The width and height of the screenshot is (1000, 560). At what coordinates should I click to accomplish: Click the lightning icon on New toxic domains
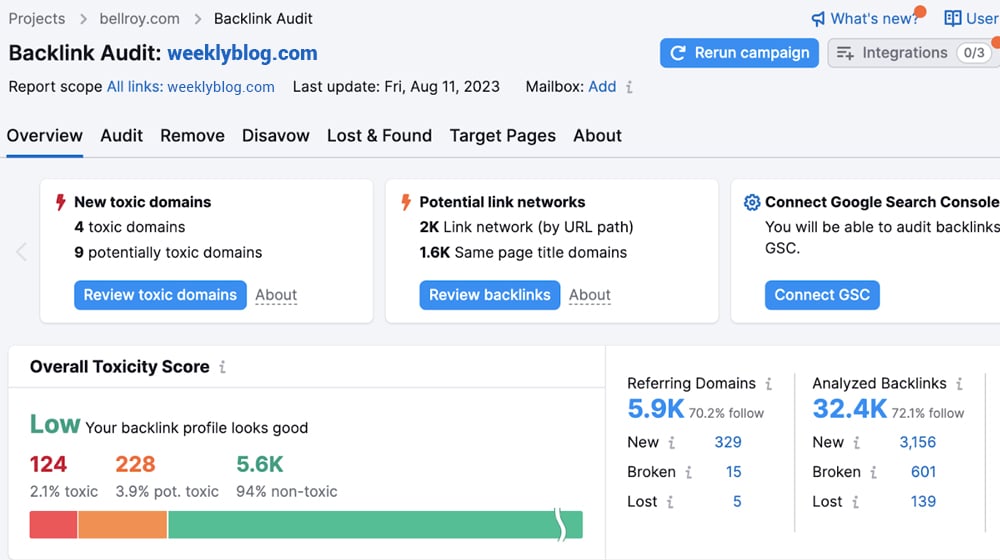pyautogui.click(x=61, y=202)
